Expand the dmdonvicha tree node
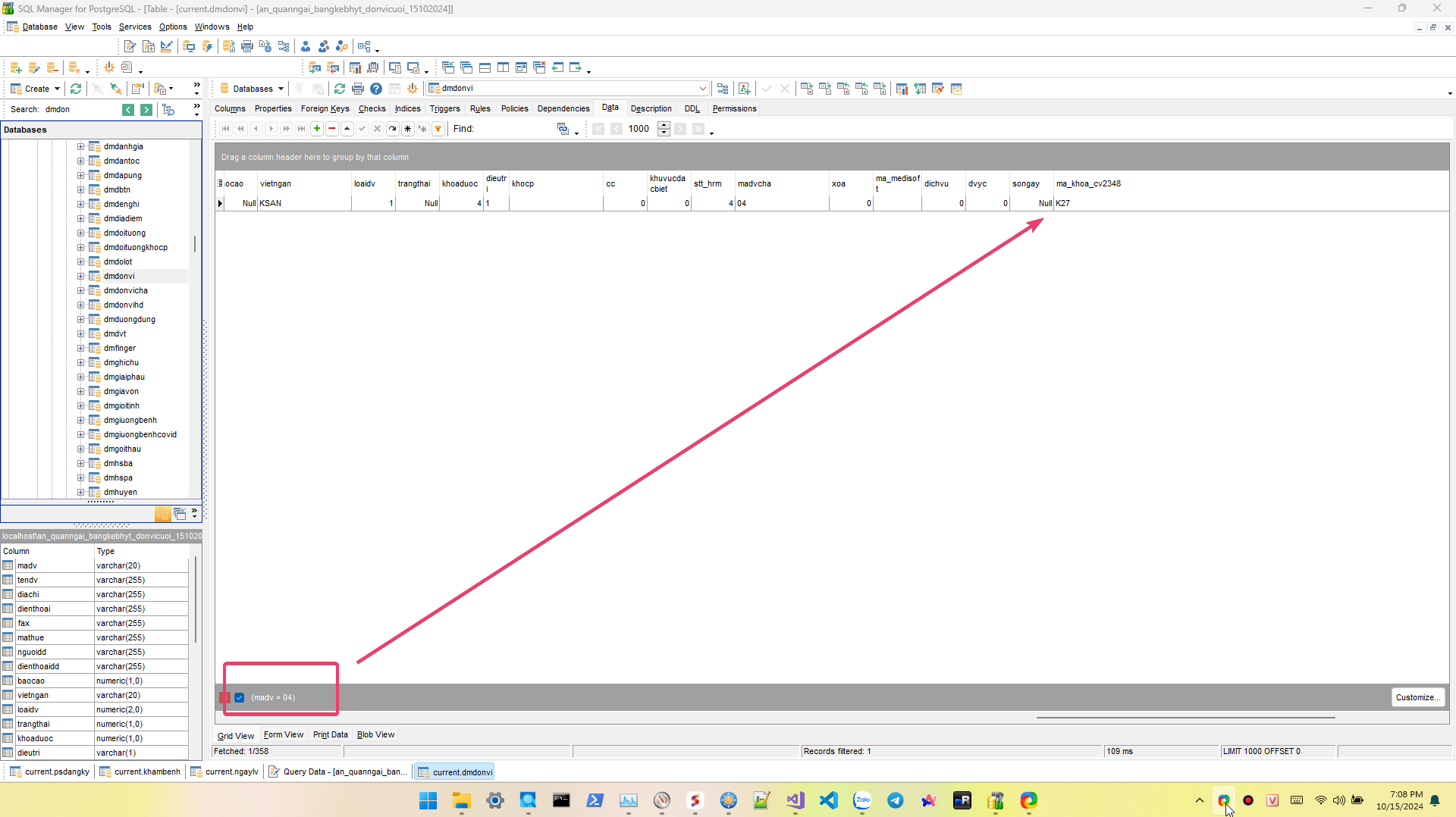 pyautogui.click(x=81, y=291)
